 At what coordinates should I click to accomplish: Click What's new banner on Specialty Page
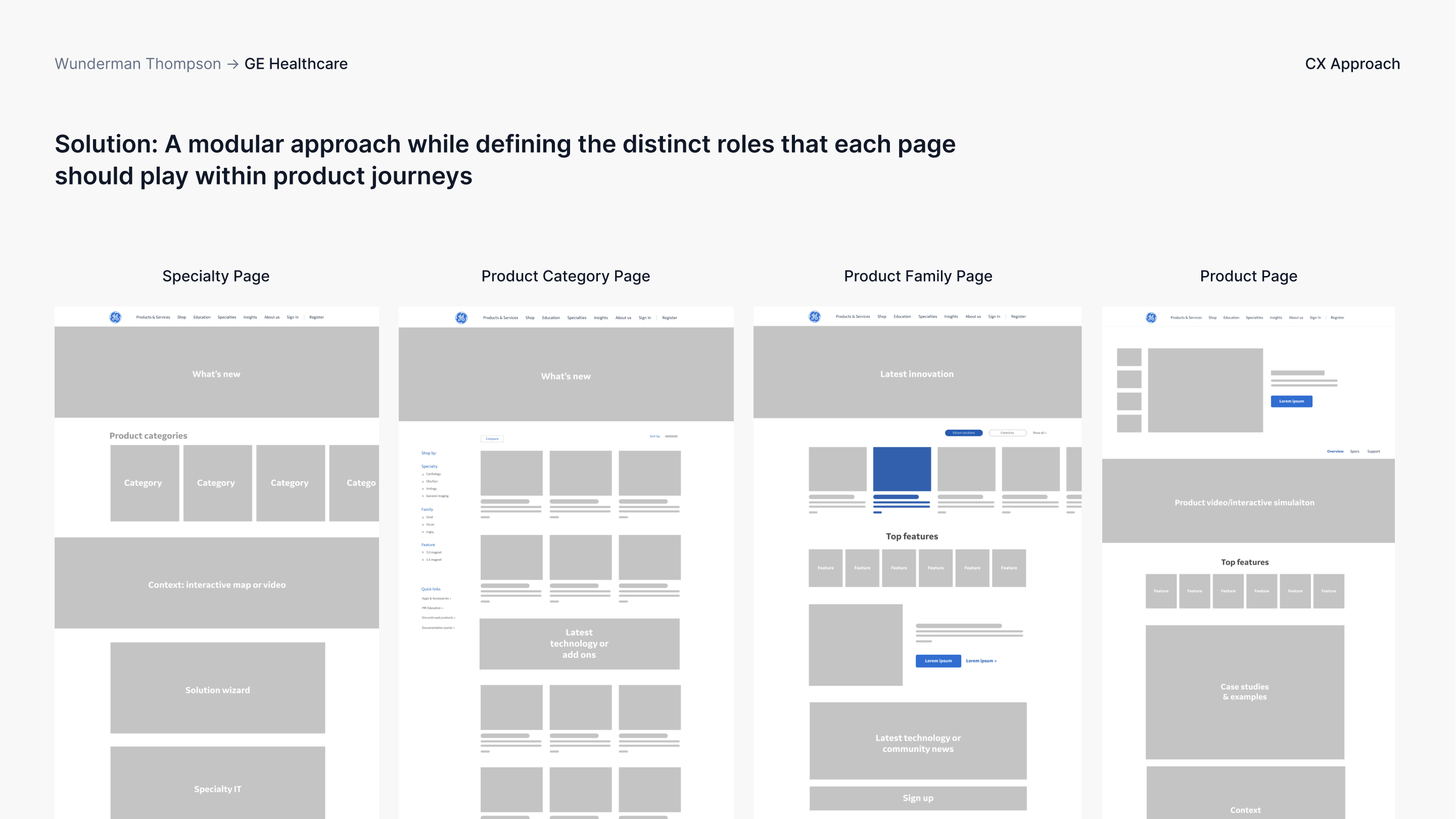[x=216, y=372]
